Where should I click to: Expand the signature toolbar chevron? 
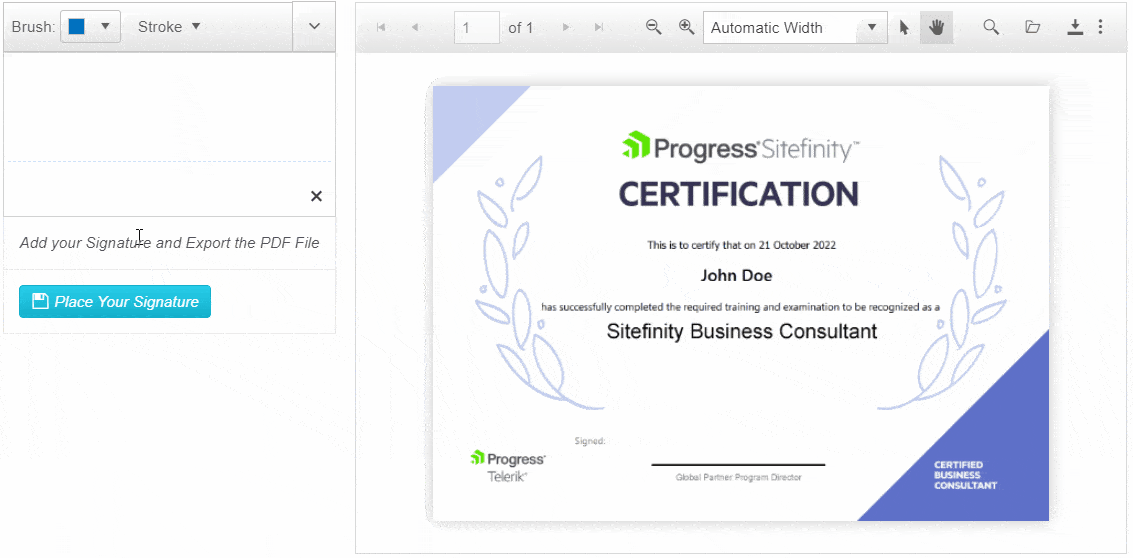[314, 26]
